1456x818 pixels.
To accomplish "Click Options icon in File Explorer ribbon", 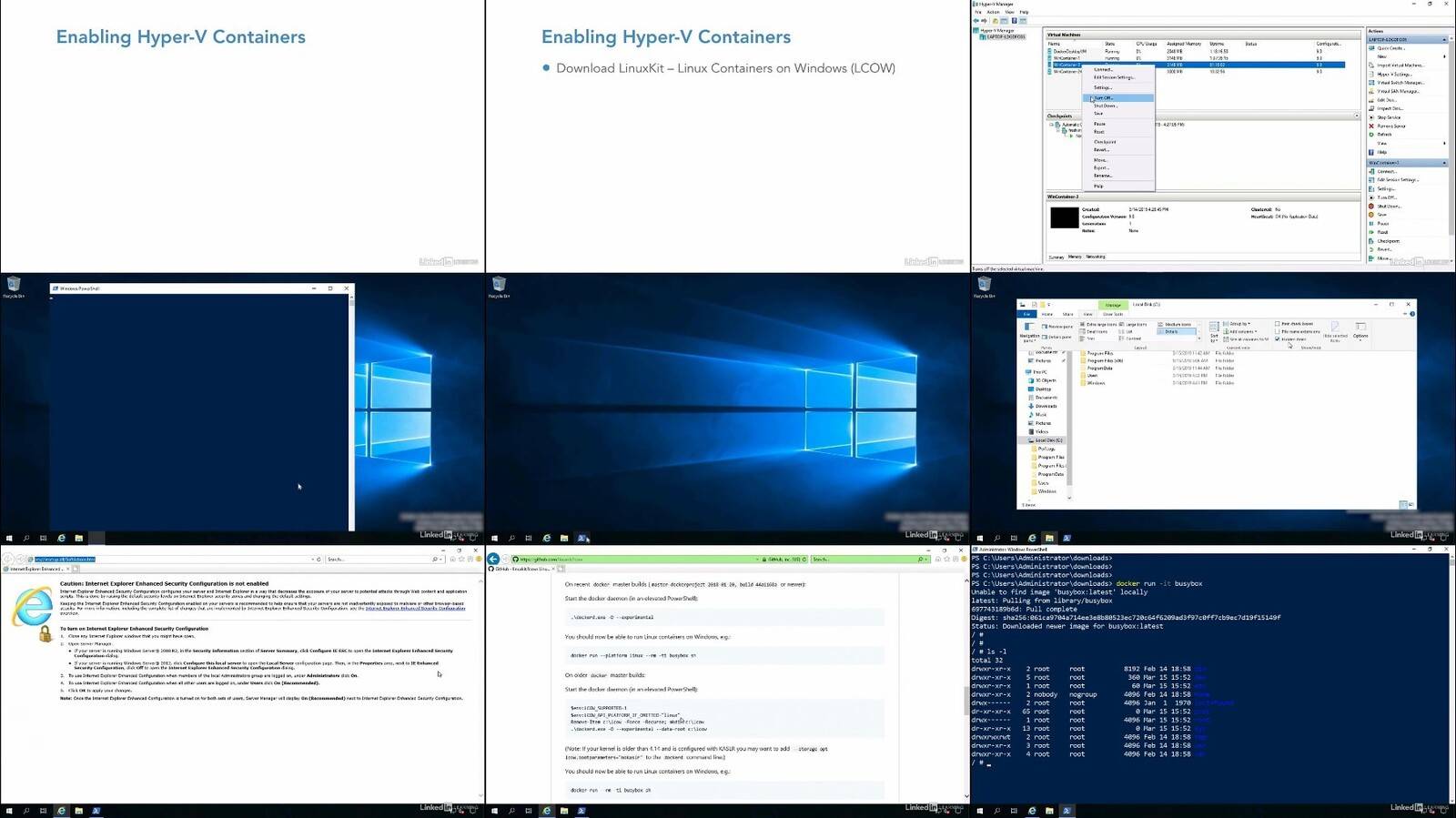I will pos(1360,331).
